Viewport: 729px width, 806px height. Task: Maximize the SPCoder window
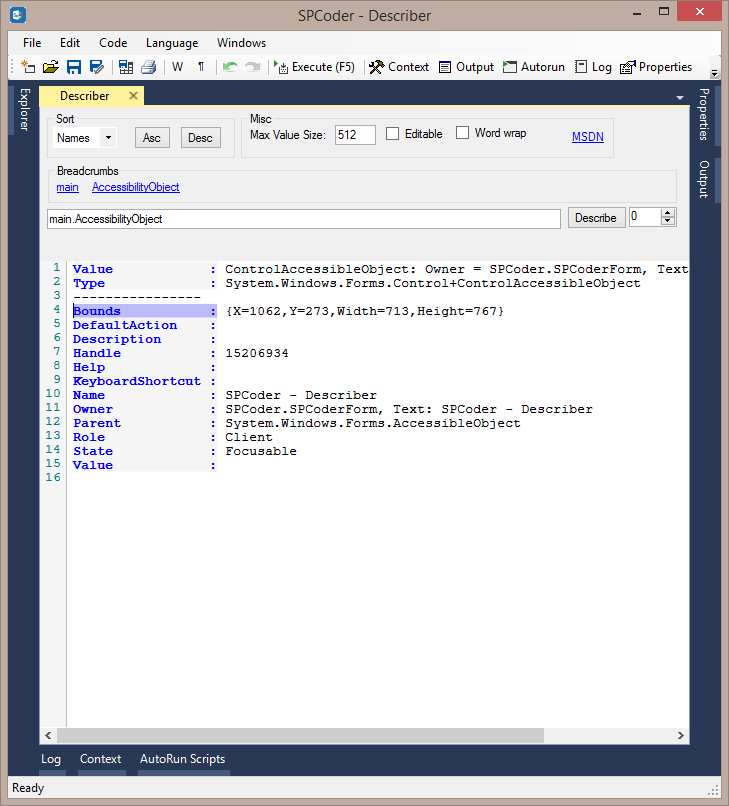point(664,11)
